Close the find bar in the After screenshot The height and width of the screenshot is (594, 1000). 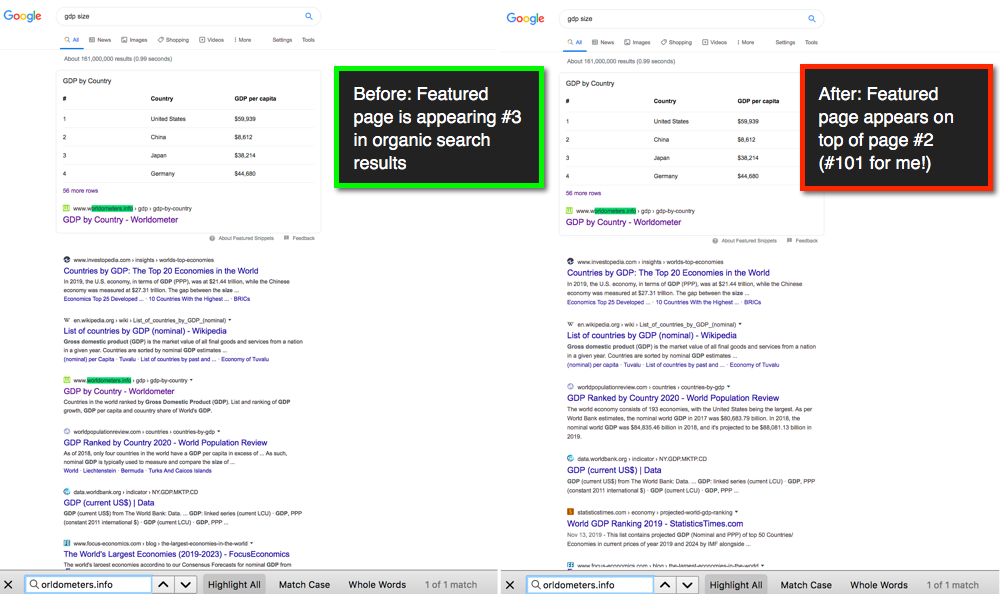coord(510,584)
